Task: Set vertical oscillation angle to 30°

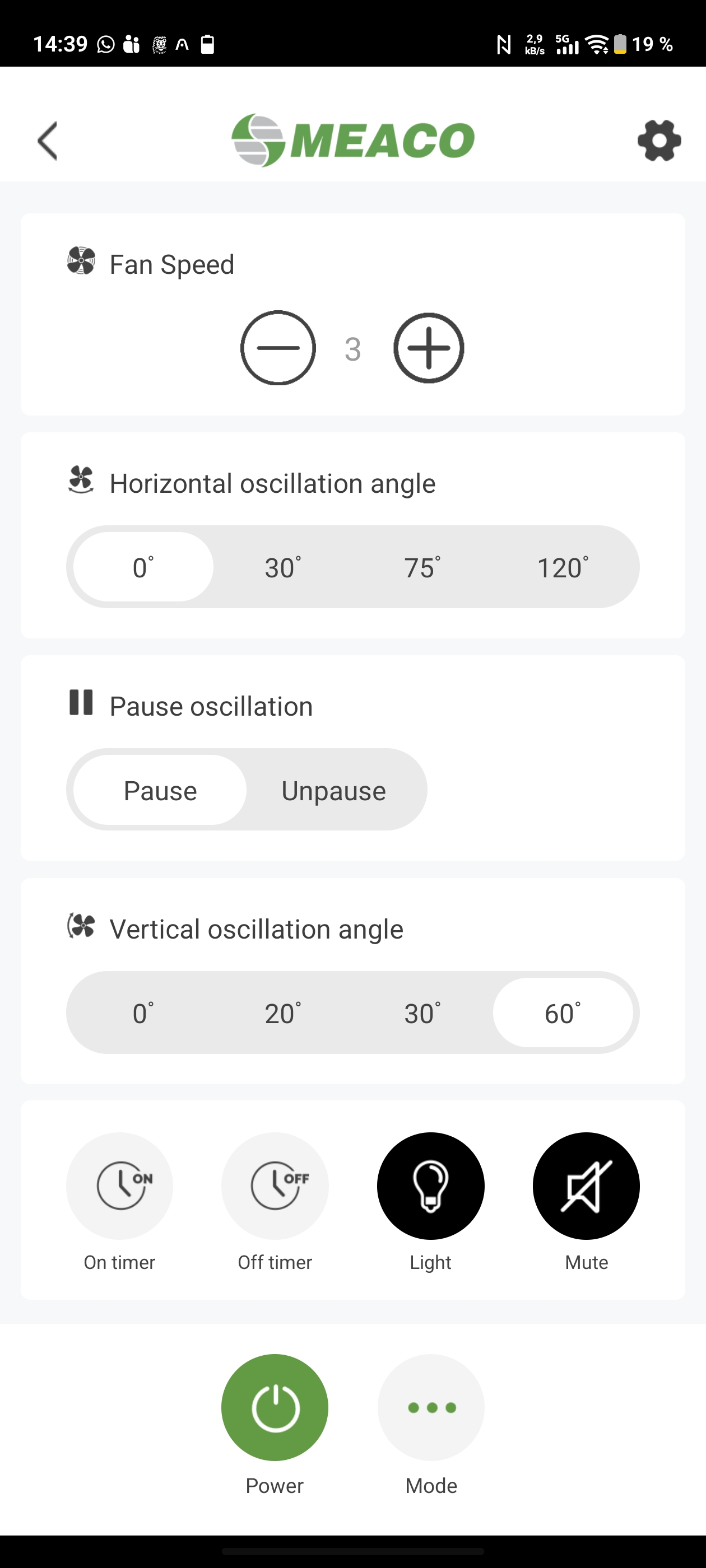Action: point(422,1013)
